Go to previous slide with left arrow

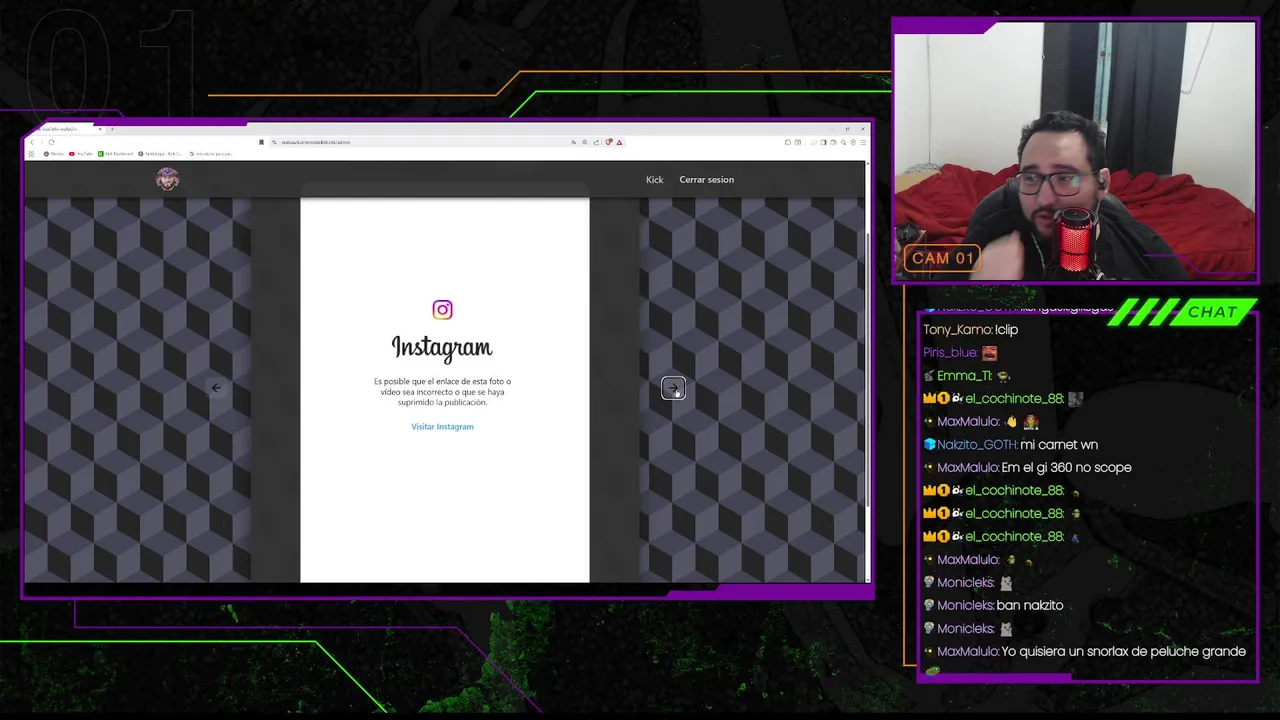[216, 388]
